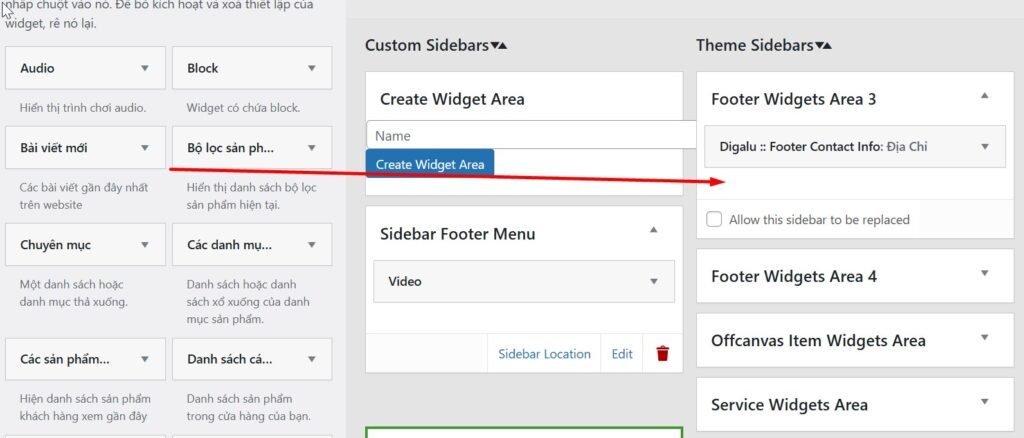This screenshot has width=1024, height=438.
Task: Check Allow this sidebar to be replaced
Action: [x=714, y=220]
